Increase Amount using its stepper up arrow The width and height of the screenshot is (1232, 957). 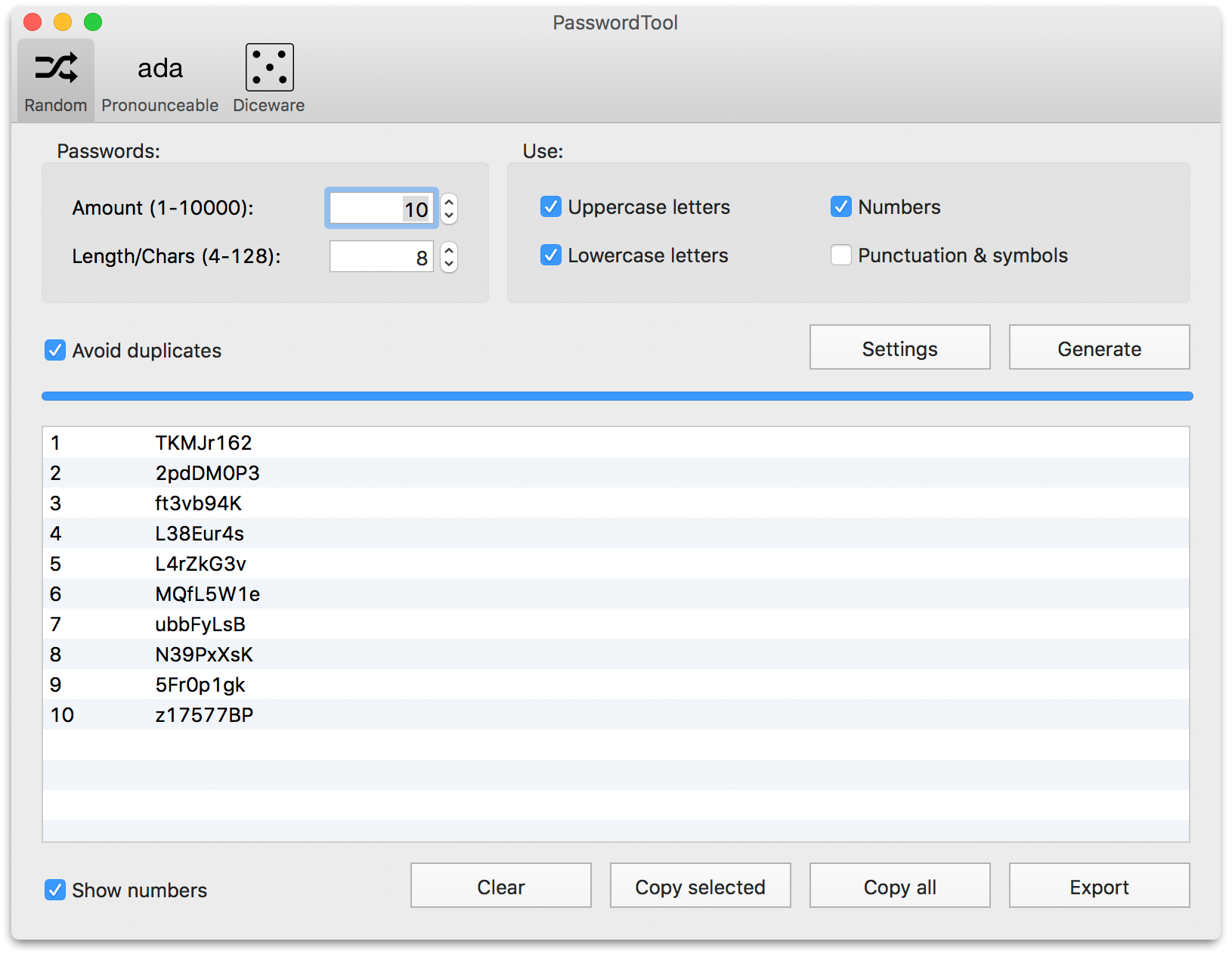448,202
